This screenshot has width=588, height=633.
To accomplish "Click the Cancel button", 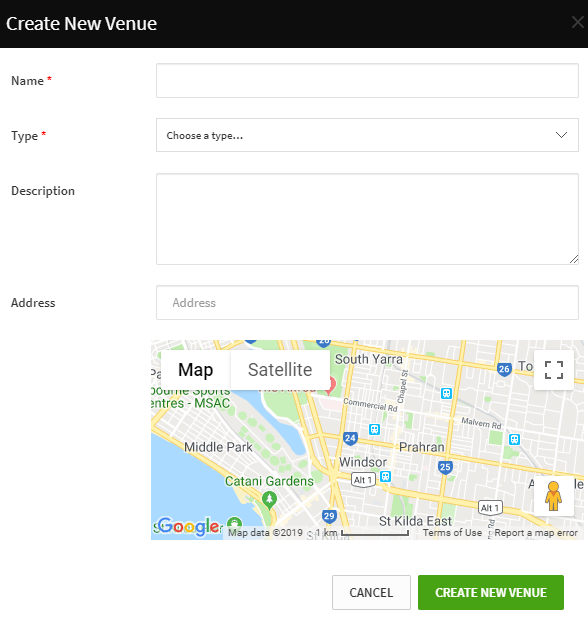I will (371, 593).
